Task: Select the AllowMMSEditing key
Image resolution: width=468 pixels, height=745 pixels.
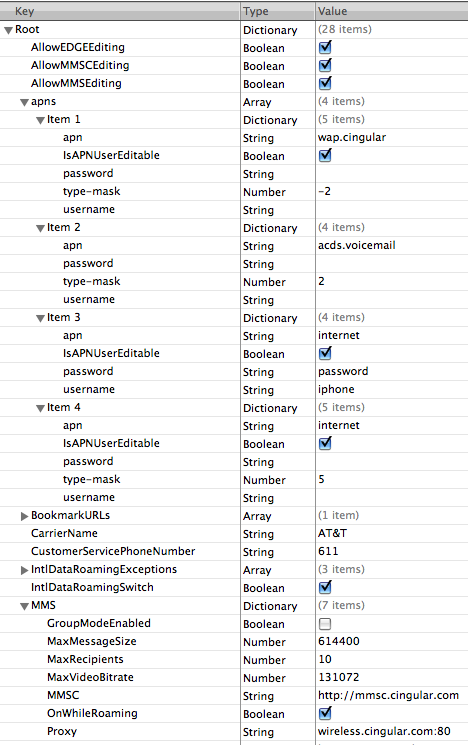Action: click(x=76, y=84)
